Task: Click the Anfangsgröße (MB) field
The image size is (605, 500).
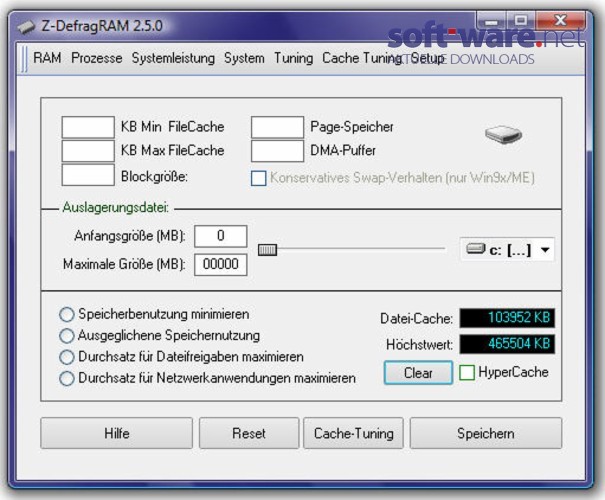Action: pyautogui.click(x=221, y=236)
